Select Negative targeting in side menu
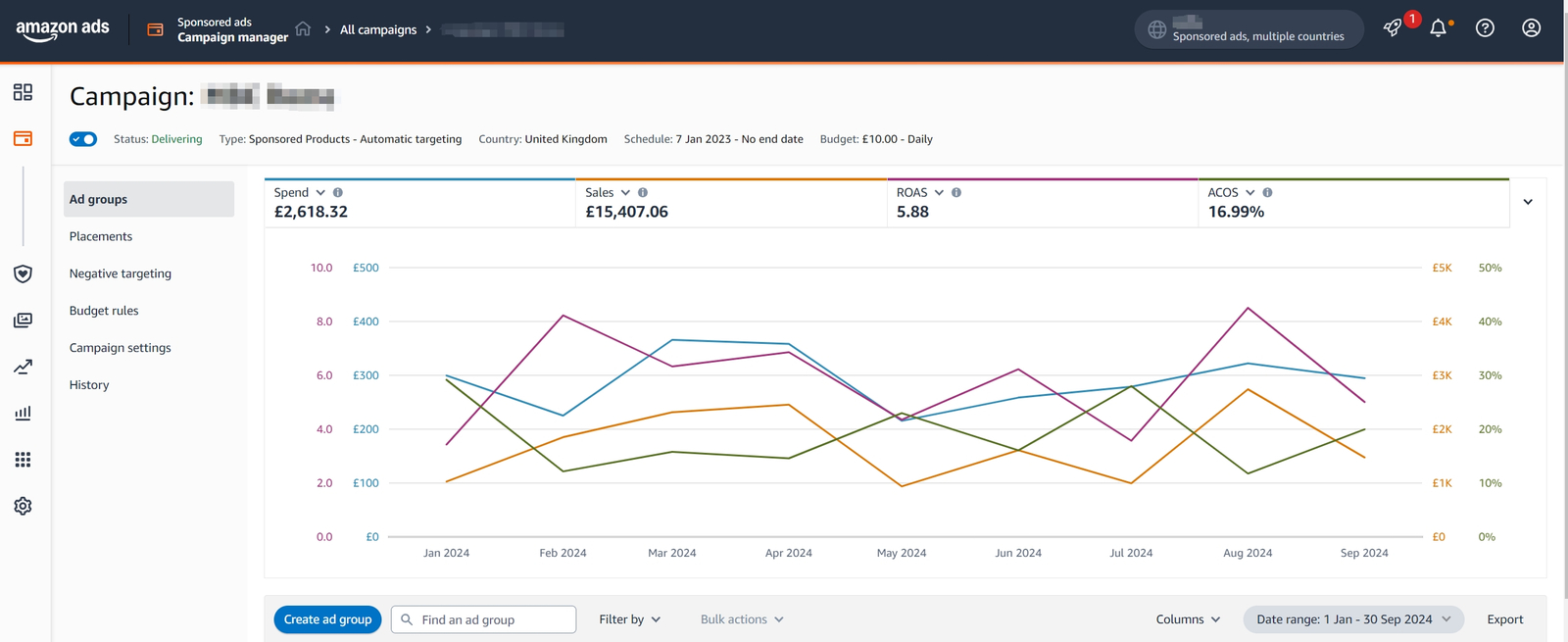1568x642 pixels. click(121, 273)
